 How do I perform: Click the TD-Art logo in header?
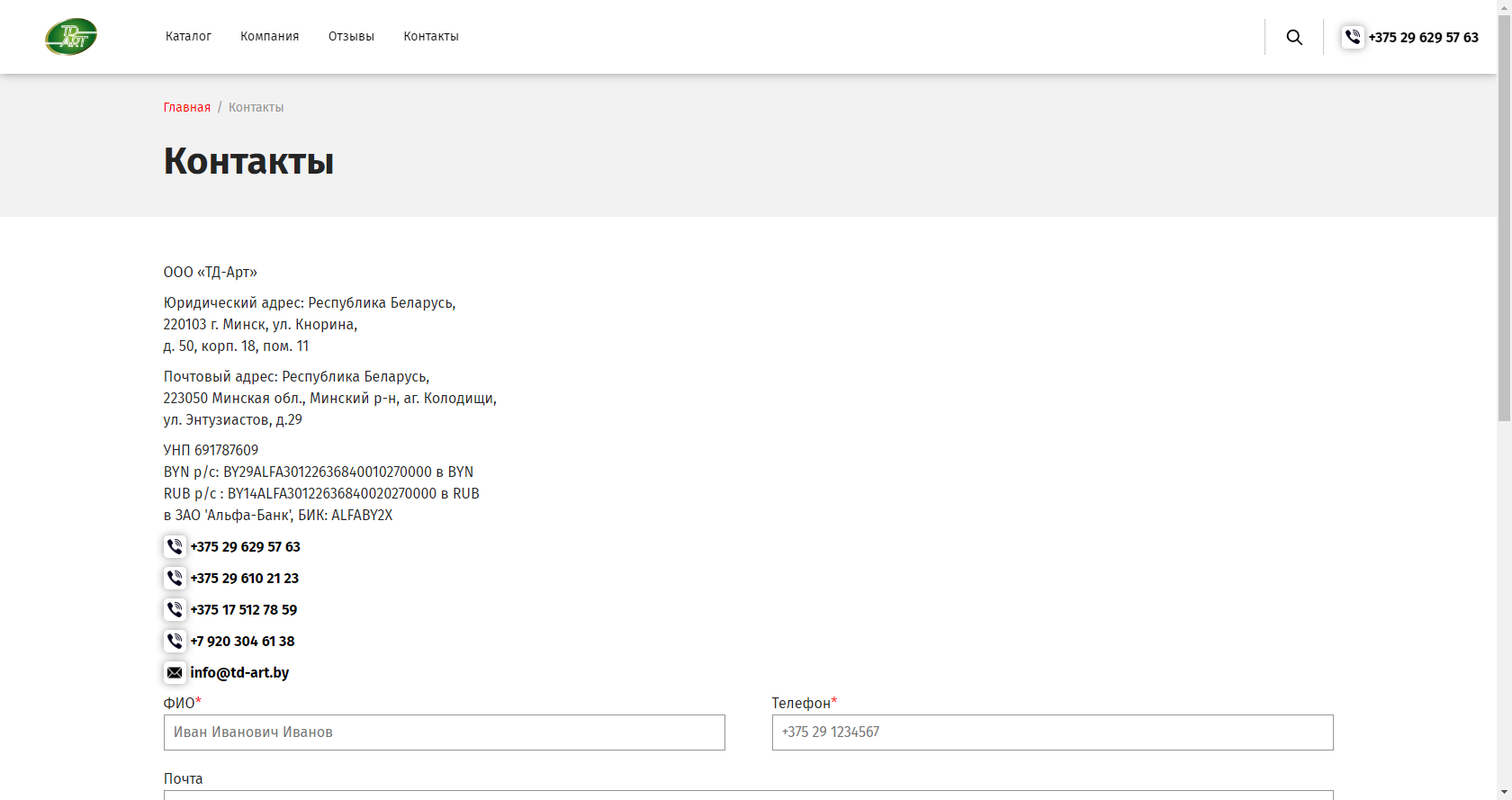(71, 37)
